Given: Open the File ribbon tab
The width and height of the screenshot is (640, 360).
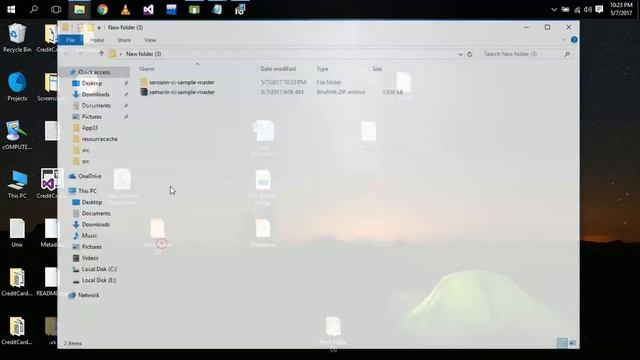Looking at the screenshot, I should pos(71,40).
